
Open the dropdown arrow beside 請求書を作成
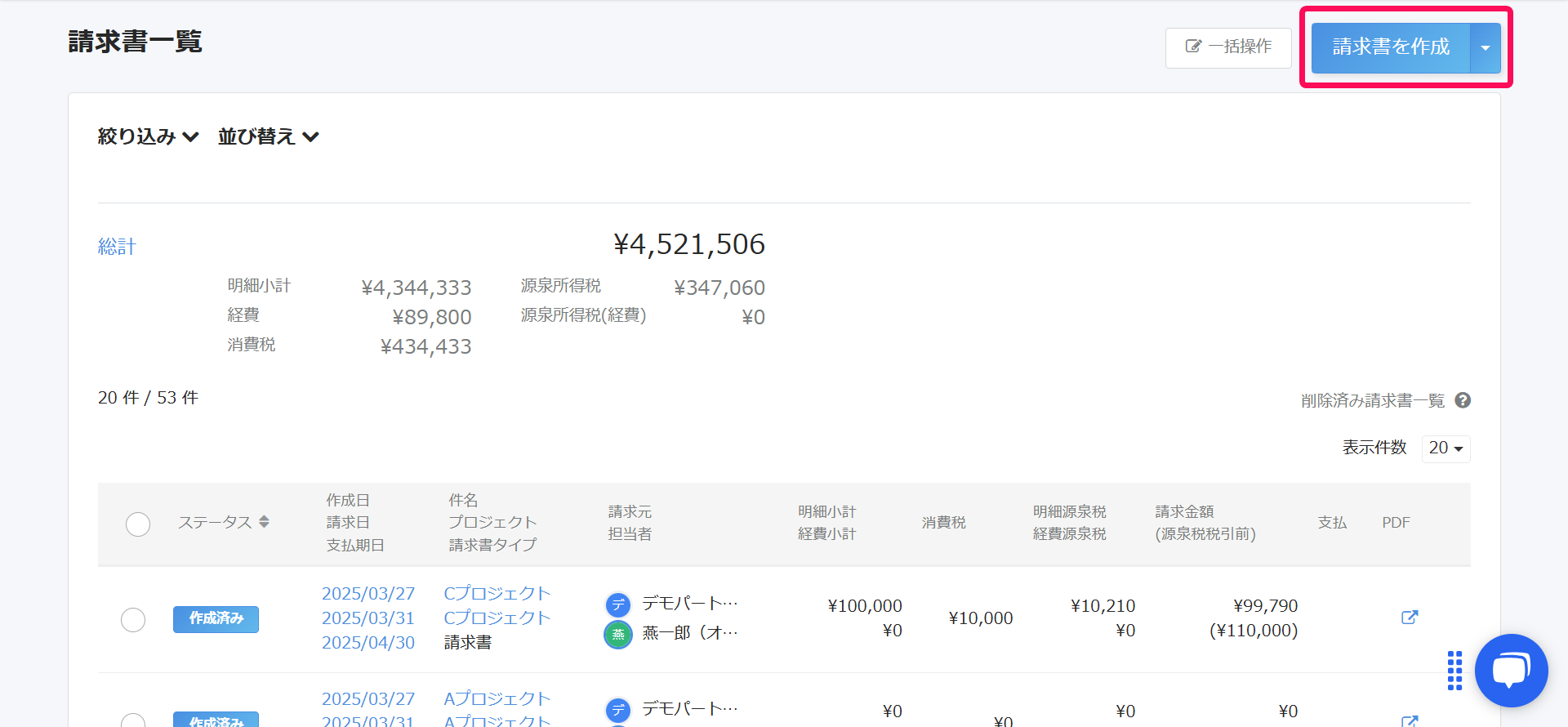1486,47
